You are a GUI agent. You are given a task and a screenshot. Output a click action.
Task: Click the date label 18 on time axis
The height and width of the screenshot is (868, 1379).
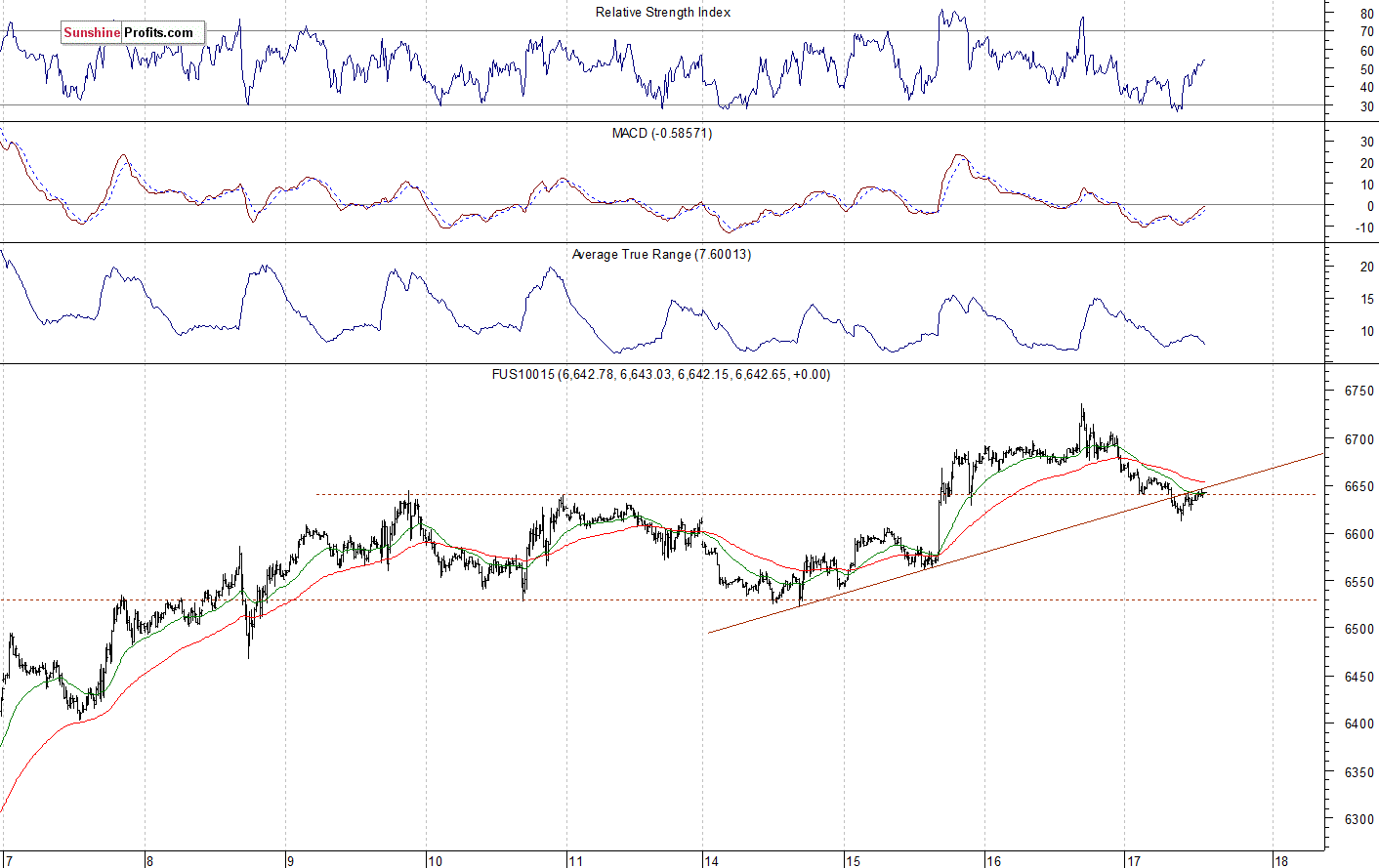point(1281,860)
